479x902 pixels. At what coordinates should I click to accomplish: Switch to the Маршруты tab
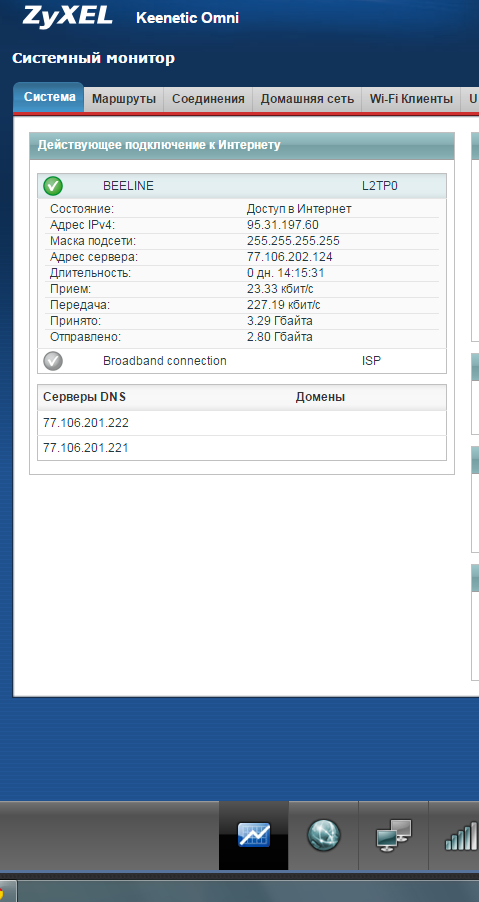(124, 99)
